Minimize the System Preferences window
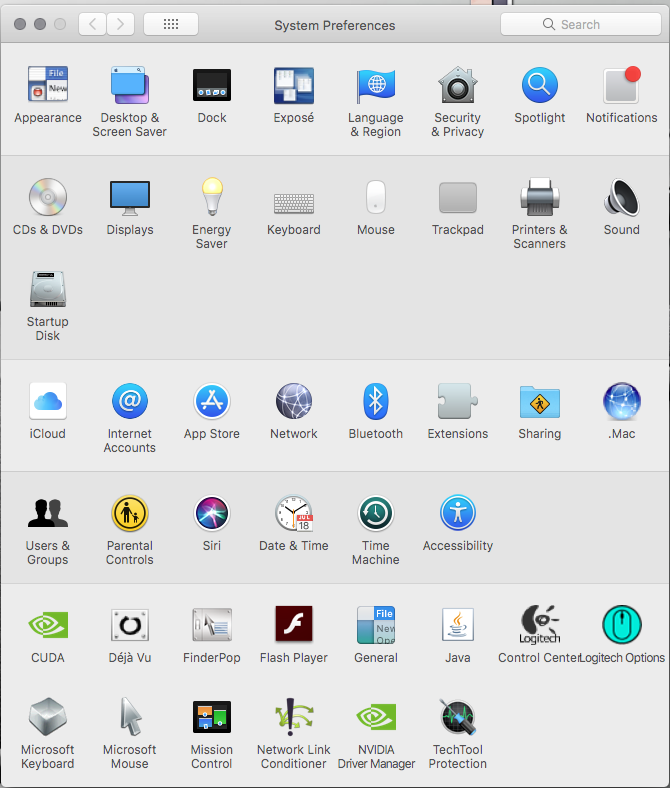Screen dimensions: 670x788 pos(40,24)
